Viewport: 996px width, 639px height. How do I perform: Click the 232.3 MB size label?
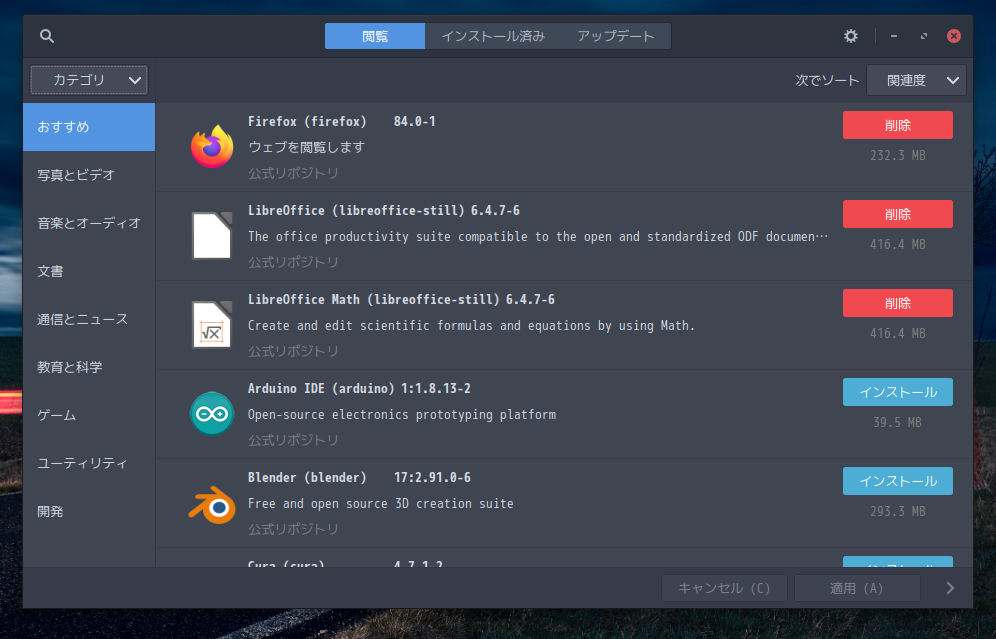click(x=898, y=156)
